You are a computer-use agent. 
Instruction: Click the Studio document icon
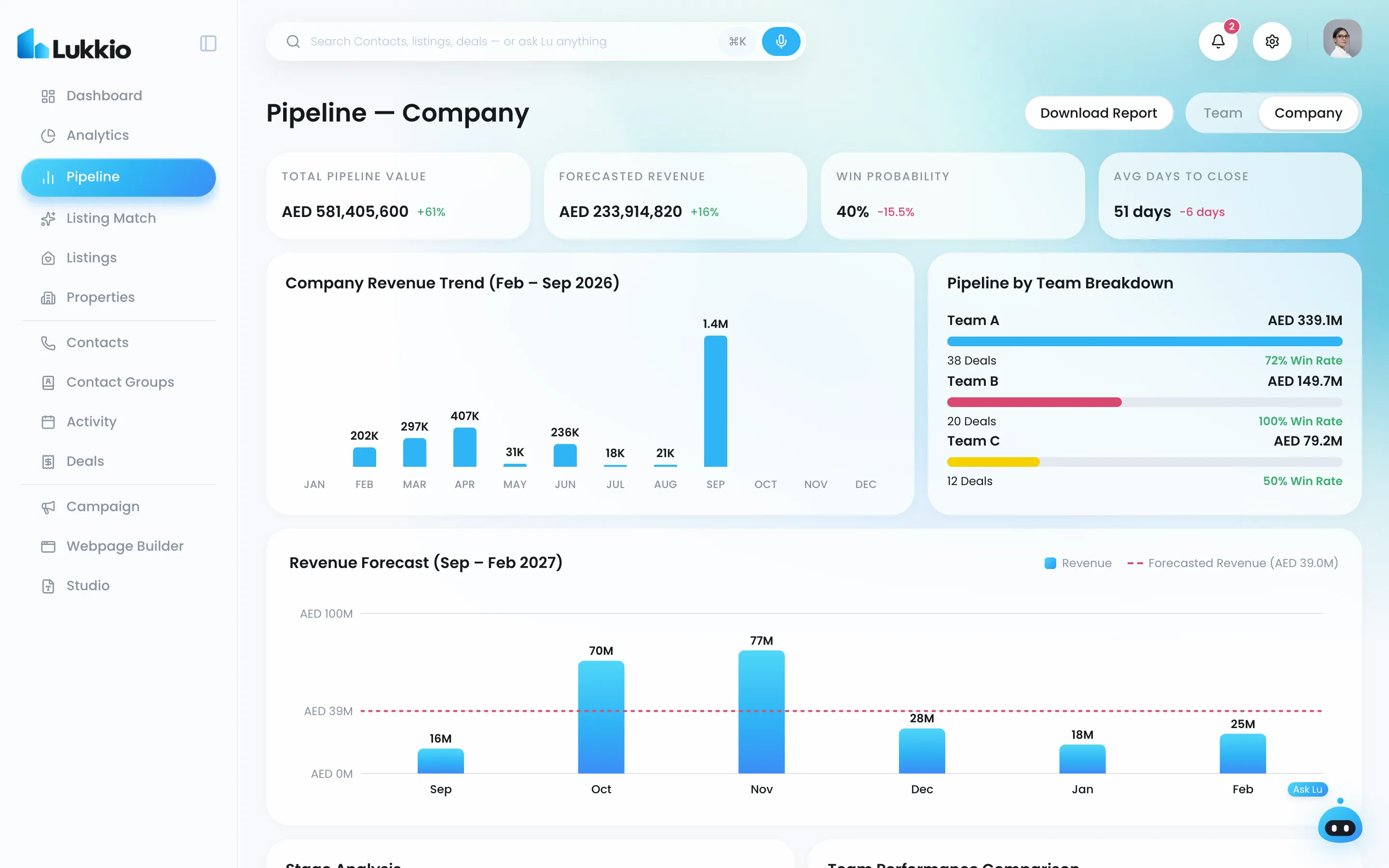pos(48,586)
